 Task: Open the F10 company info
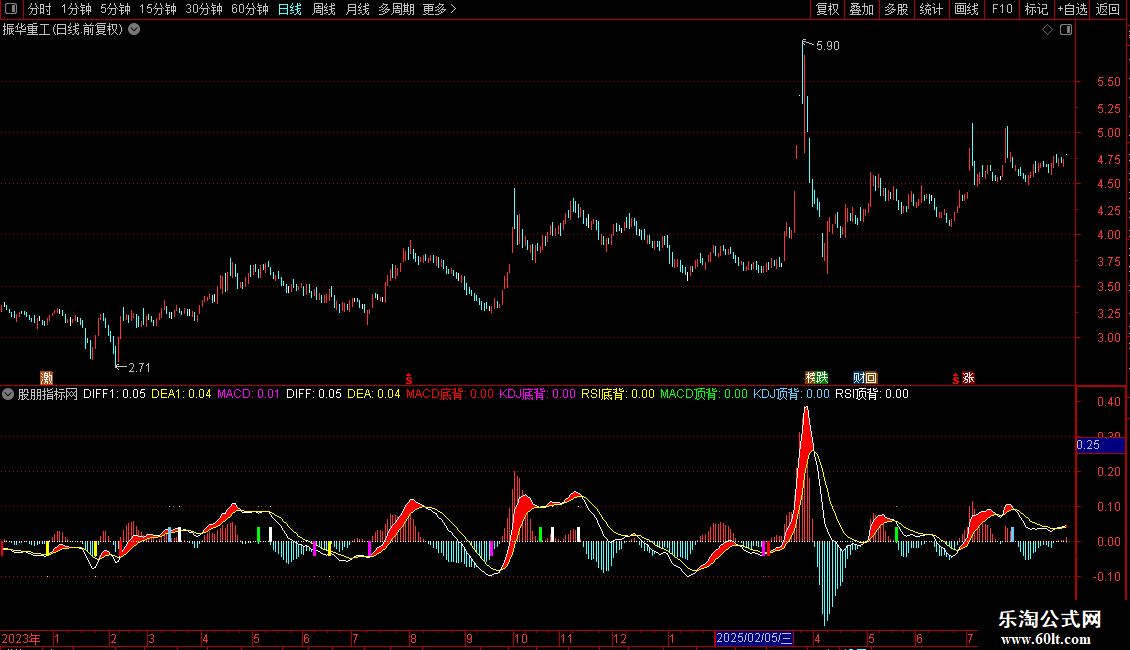1002,9
